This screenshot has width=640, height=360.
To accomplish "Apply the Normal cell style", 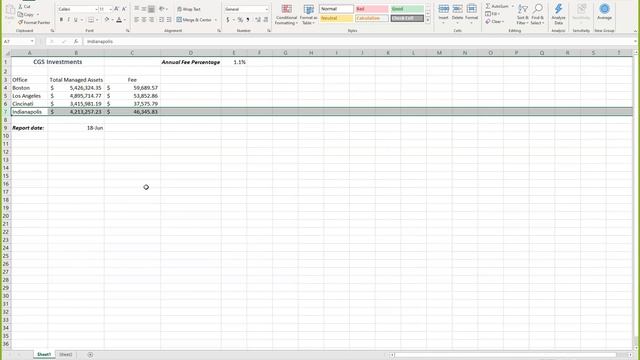I will click(336, 9).
